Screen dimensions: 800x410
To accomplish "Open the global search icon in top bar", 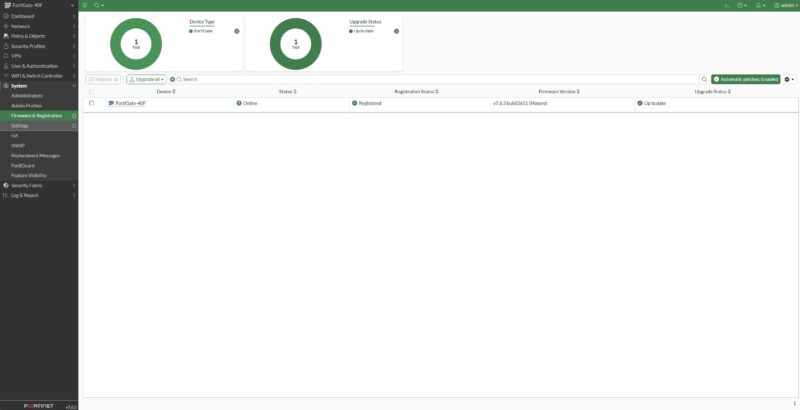I will click(98, 5).
